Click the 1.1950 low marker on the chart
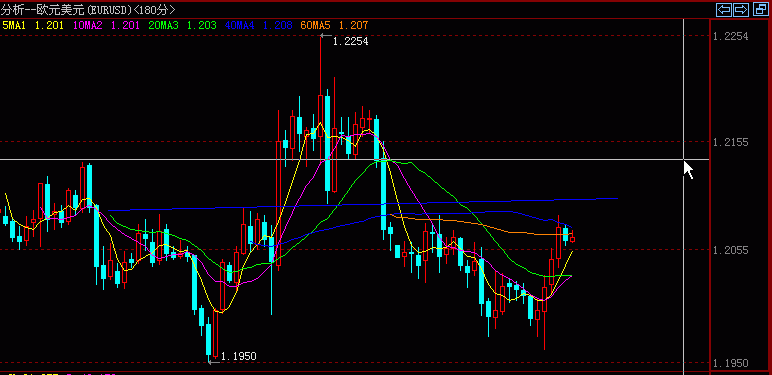 pyautogui.click(x=239, y=356)
